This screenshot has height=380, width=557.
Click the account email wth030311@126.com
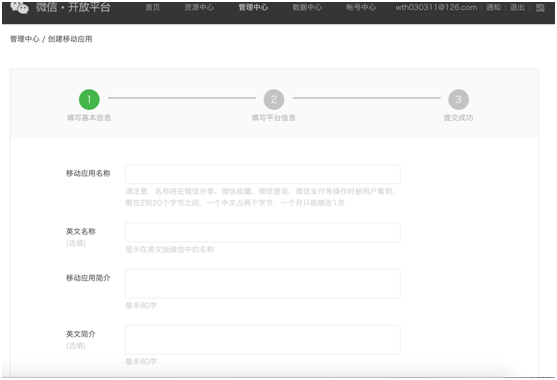tap(436, 7)
